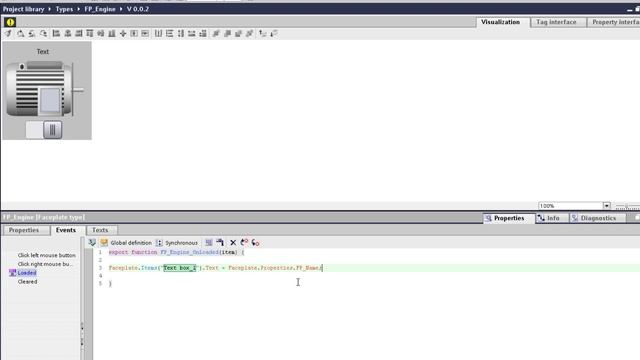
Task: Click Types in the breadcrumb path
Action: [x=64, y=9]
